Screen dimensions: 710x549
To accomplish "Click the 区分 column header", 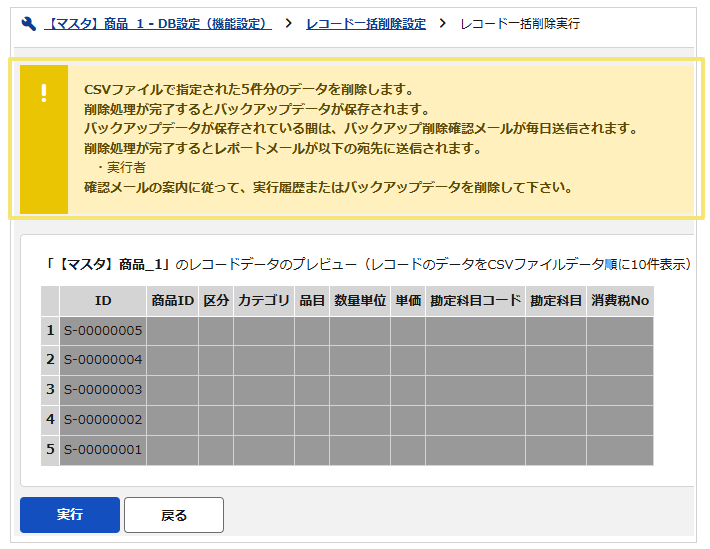I will click(216, 301).
